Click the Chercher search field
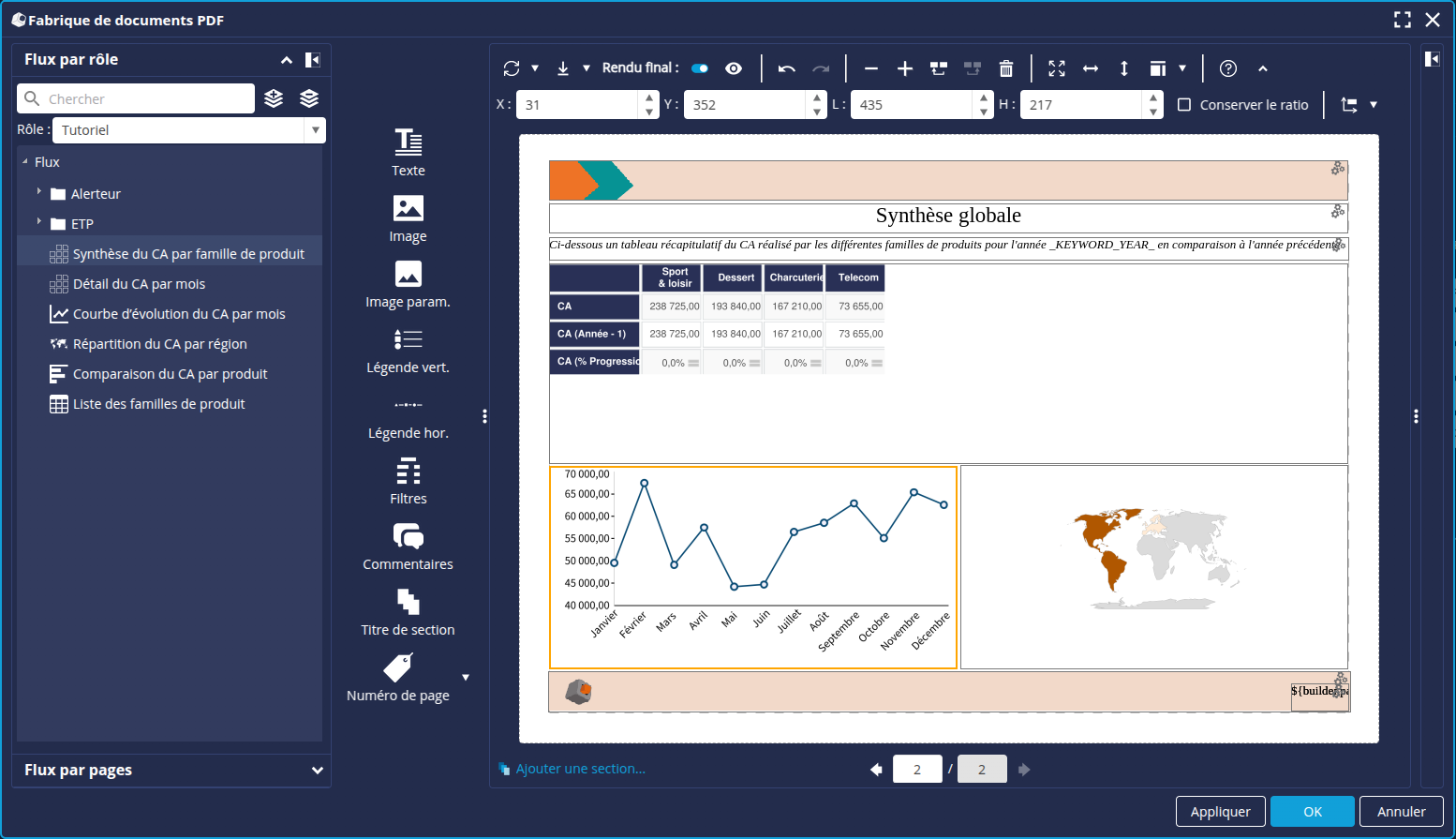The height and width of the screenshot is (839, 1456). click(x=148, y=98)
